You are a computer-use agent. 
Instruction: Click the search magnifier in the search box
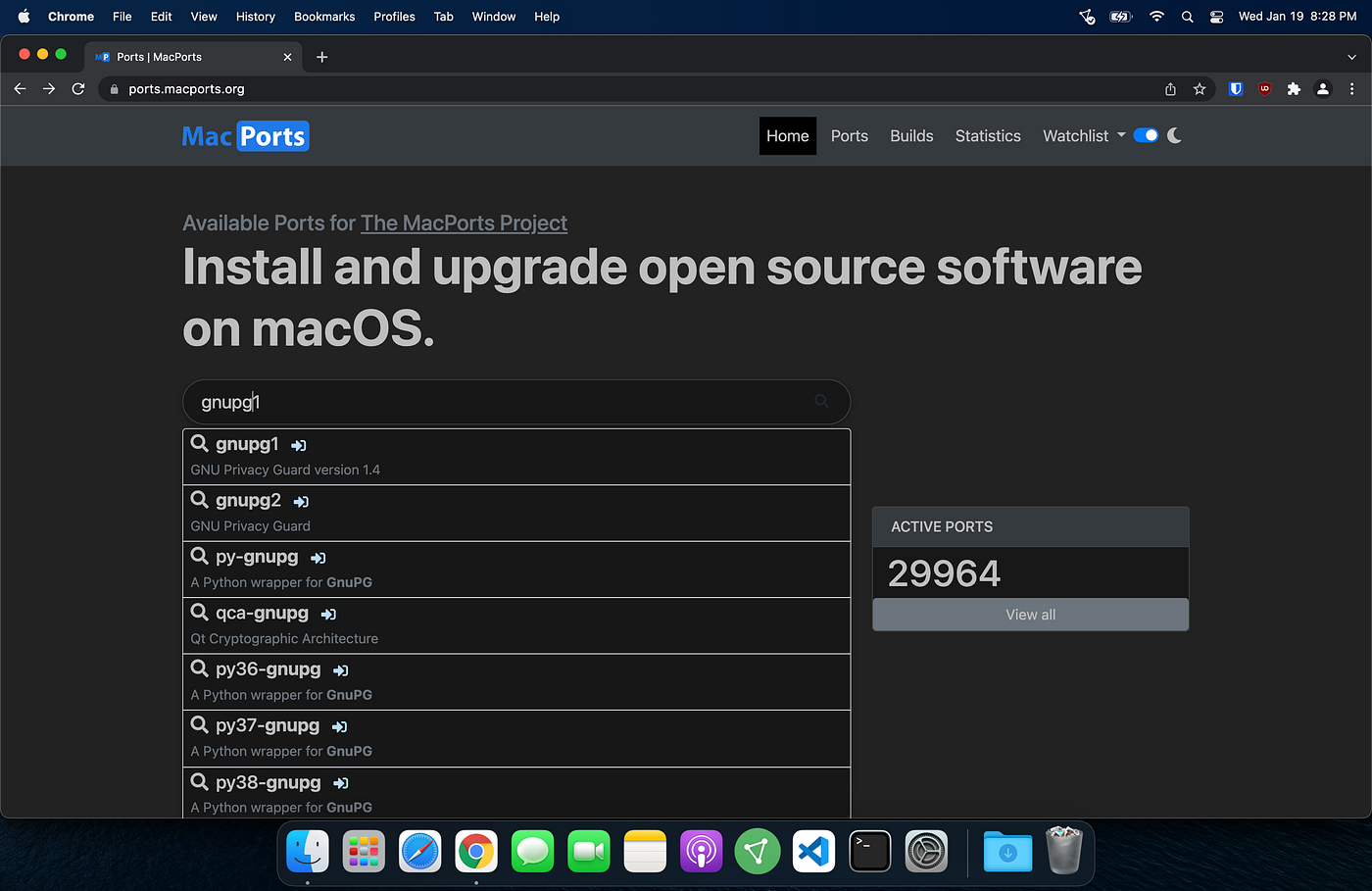821,401
